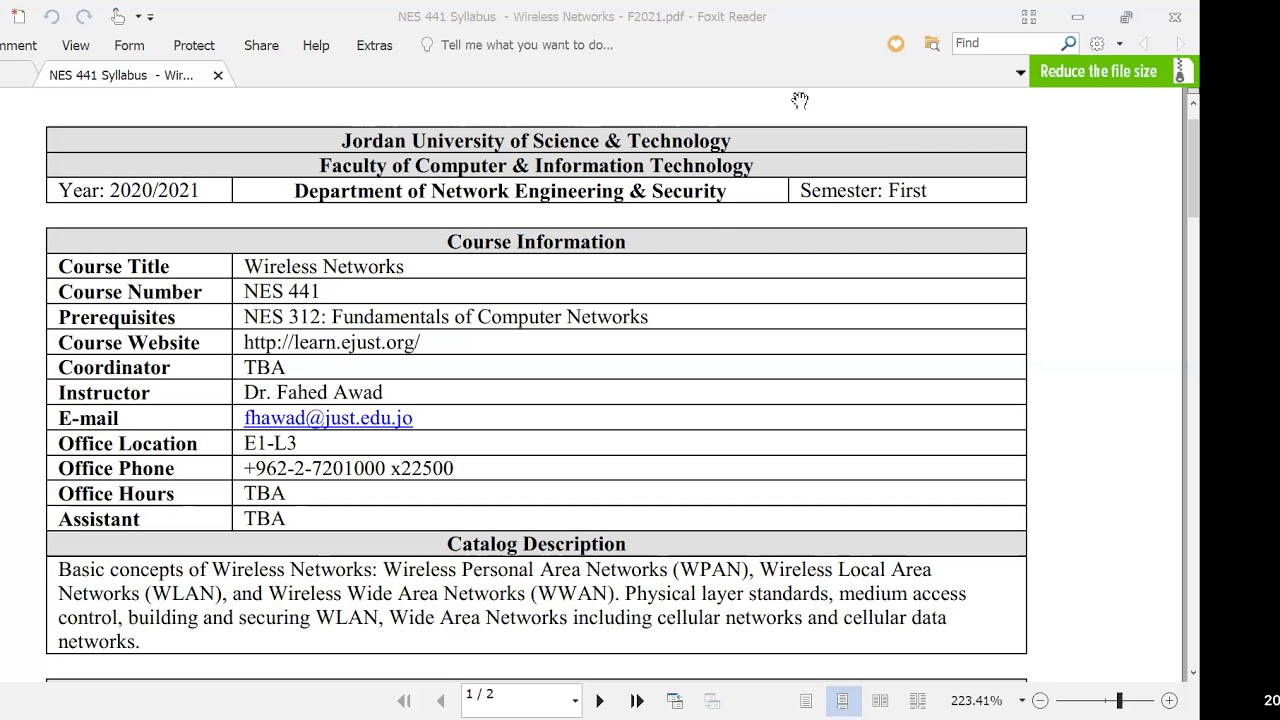Expand the document tab list dropdown arrow
This screenshot has height=720, width=1280.
click(x=1020, y=73)
